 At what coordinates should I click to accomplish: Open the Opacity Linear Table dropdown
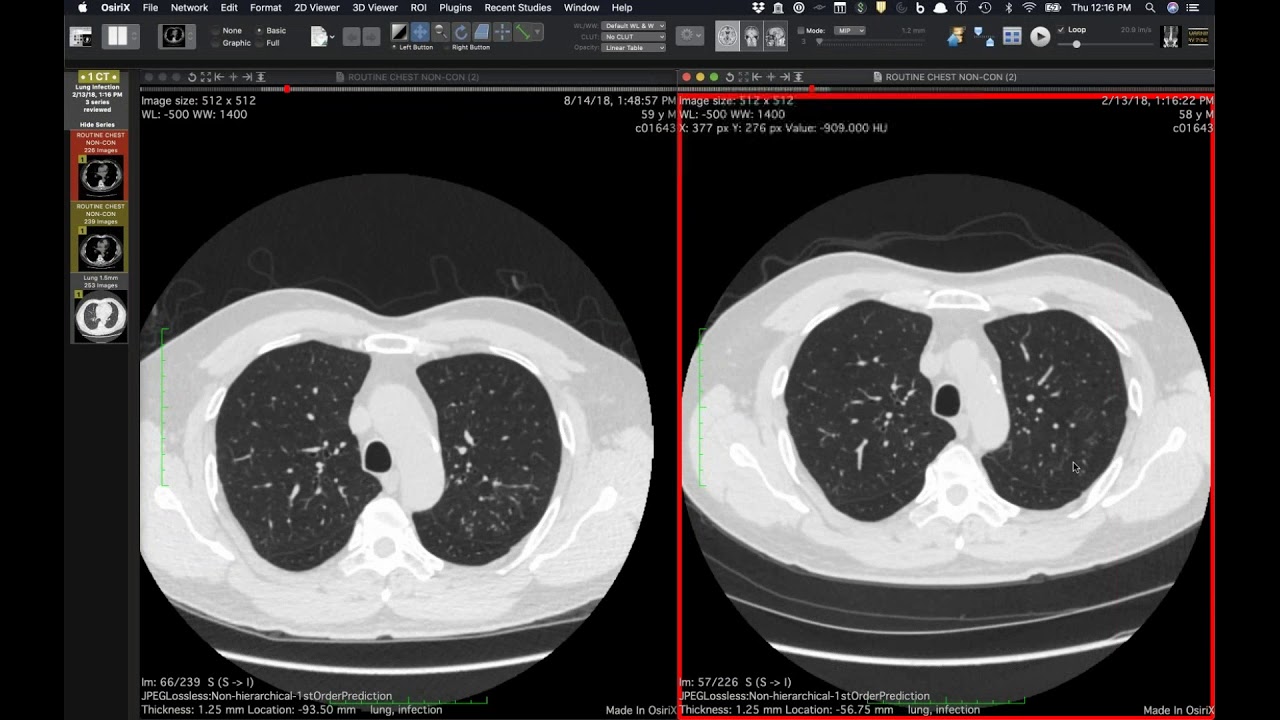tap(633, 48)
